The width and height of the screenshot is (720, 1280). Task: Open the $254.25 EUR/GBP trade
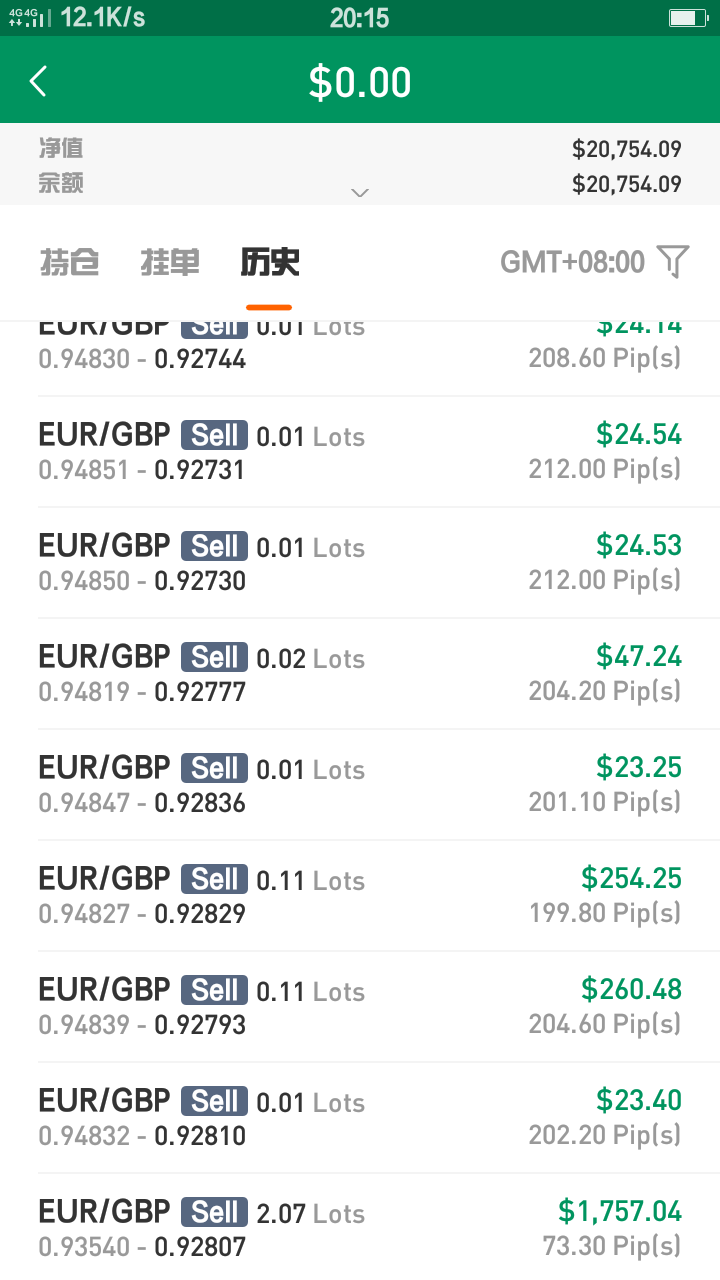360,896
